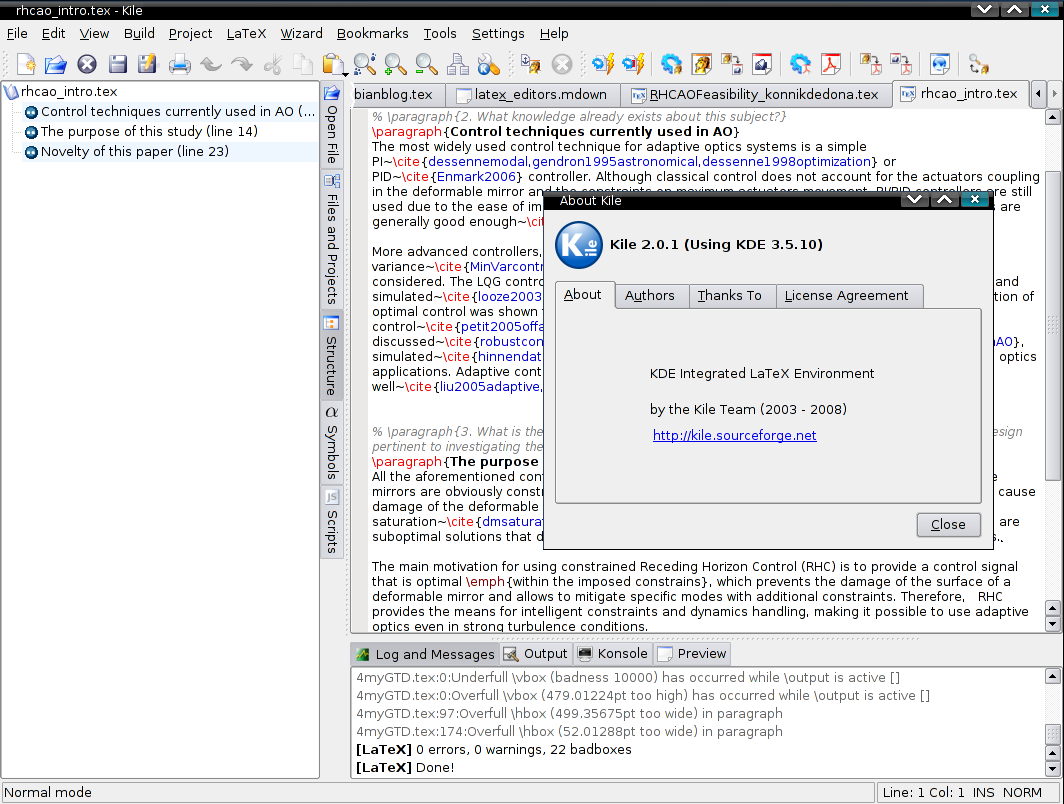Switch to the RHCAOFeasibility_konnikdedona.tex tab
Viewport: 1064px width, 804px height.
coord(755,94)
